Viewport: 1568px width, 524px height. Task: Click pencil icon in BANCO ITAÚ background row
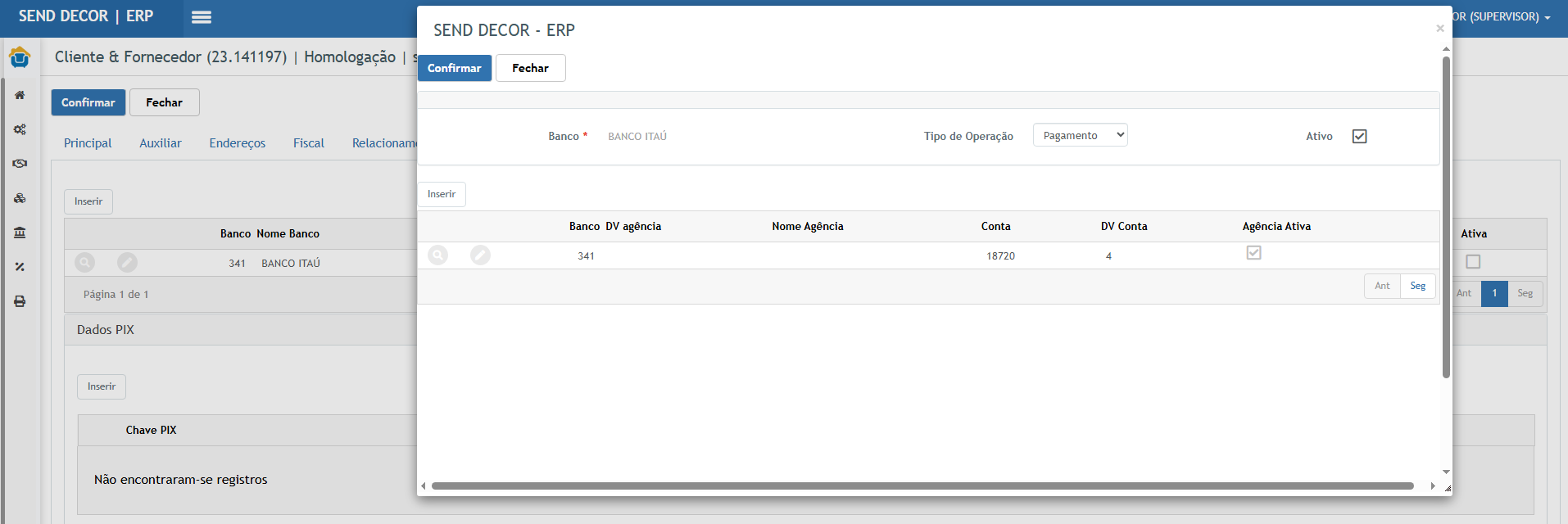point(127,262)
